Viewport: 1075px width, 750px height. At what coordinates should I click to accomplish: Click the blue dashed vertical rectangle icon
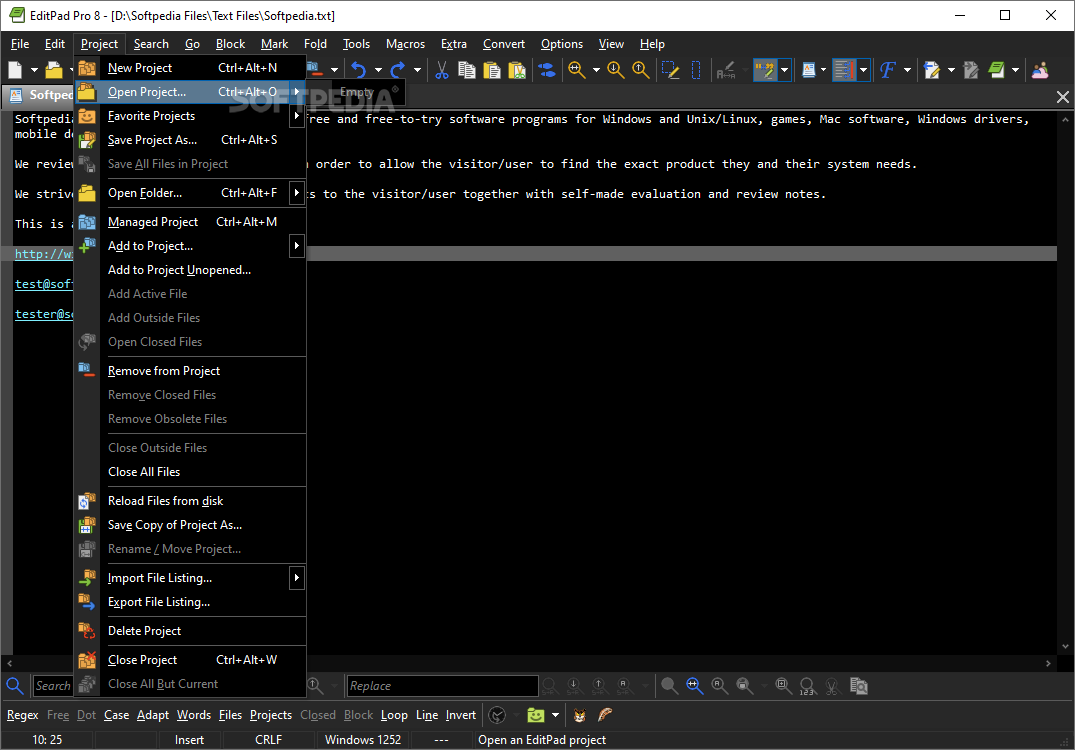pos(696,69)
